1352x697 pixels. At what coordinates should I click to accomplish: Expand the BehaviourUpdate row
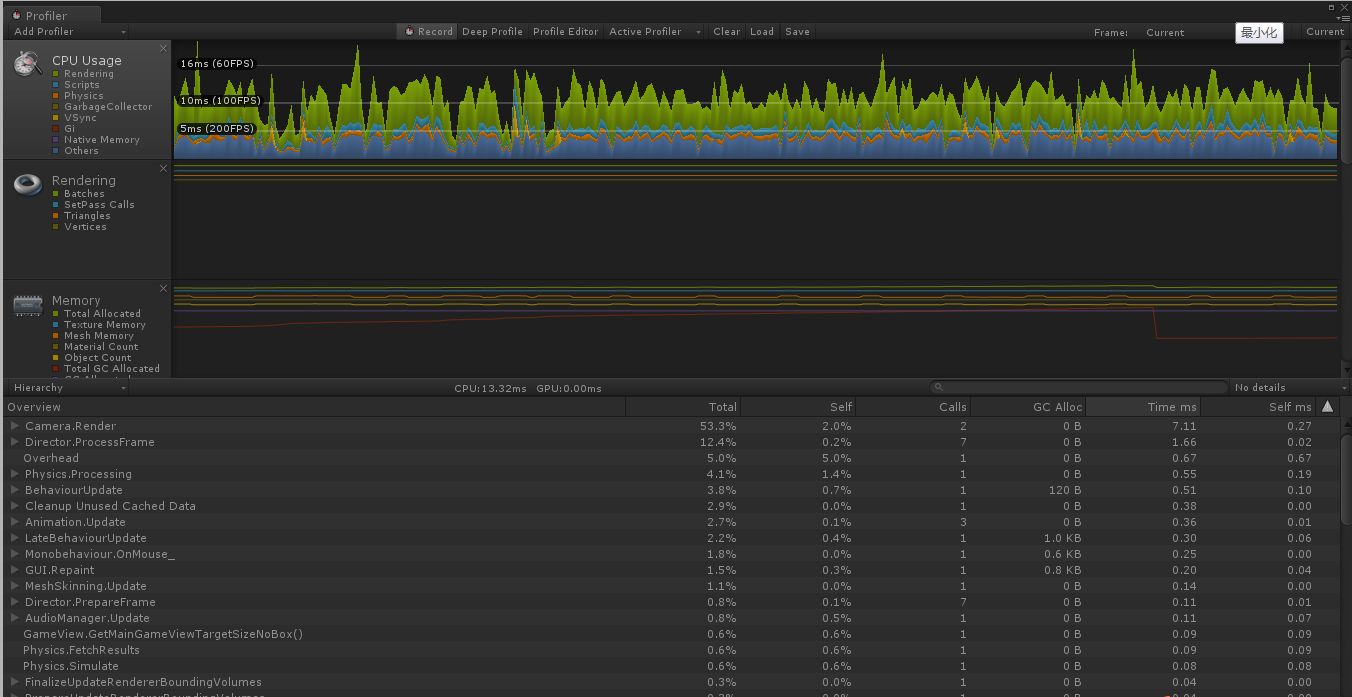(15, 490)
